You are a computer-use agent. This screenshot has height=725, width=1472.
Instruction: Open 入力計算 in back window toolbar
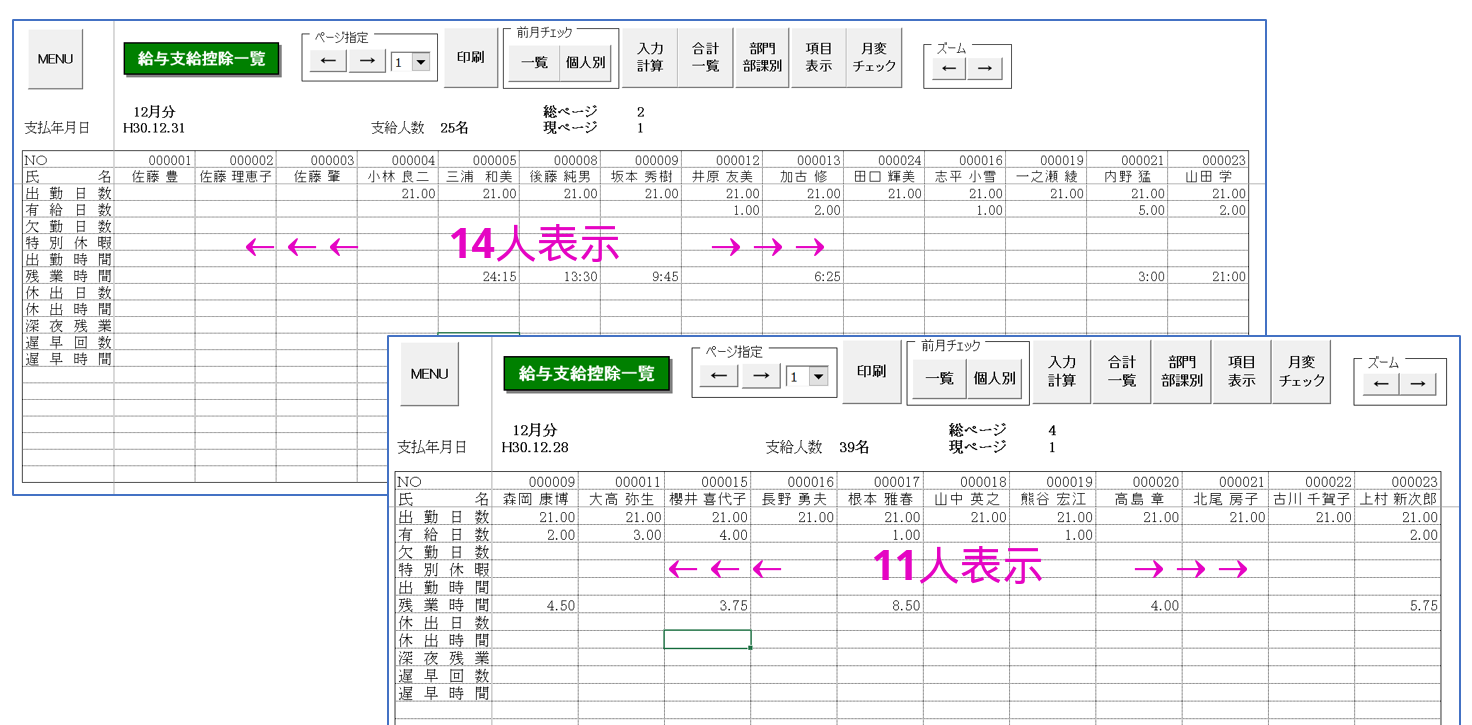tap(650, 58)
